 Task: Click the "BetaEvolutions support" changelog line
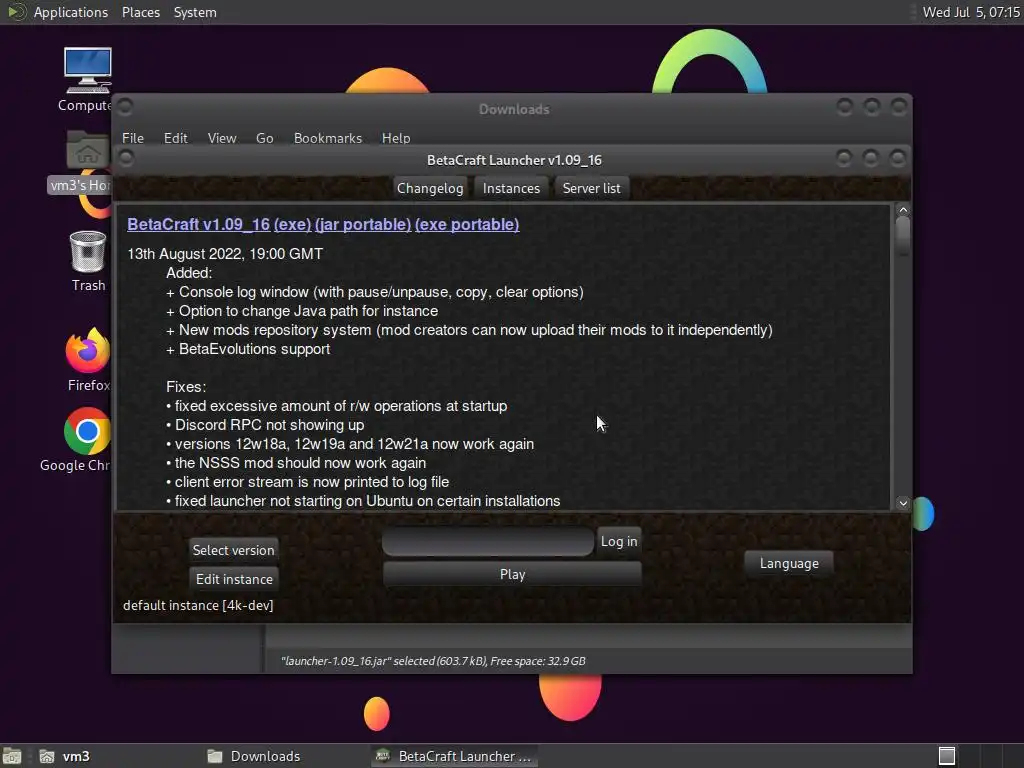pos(248,349)
